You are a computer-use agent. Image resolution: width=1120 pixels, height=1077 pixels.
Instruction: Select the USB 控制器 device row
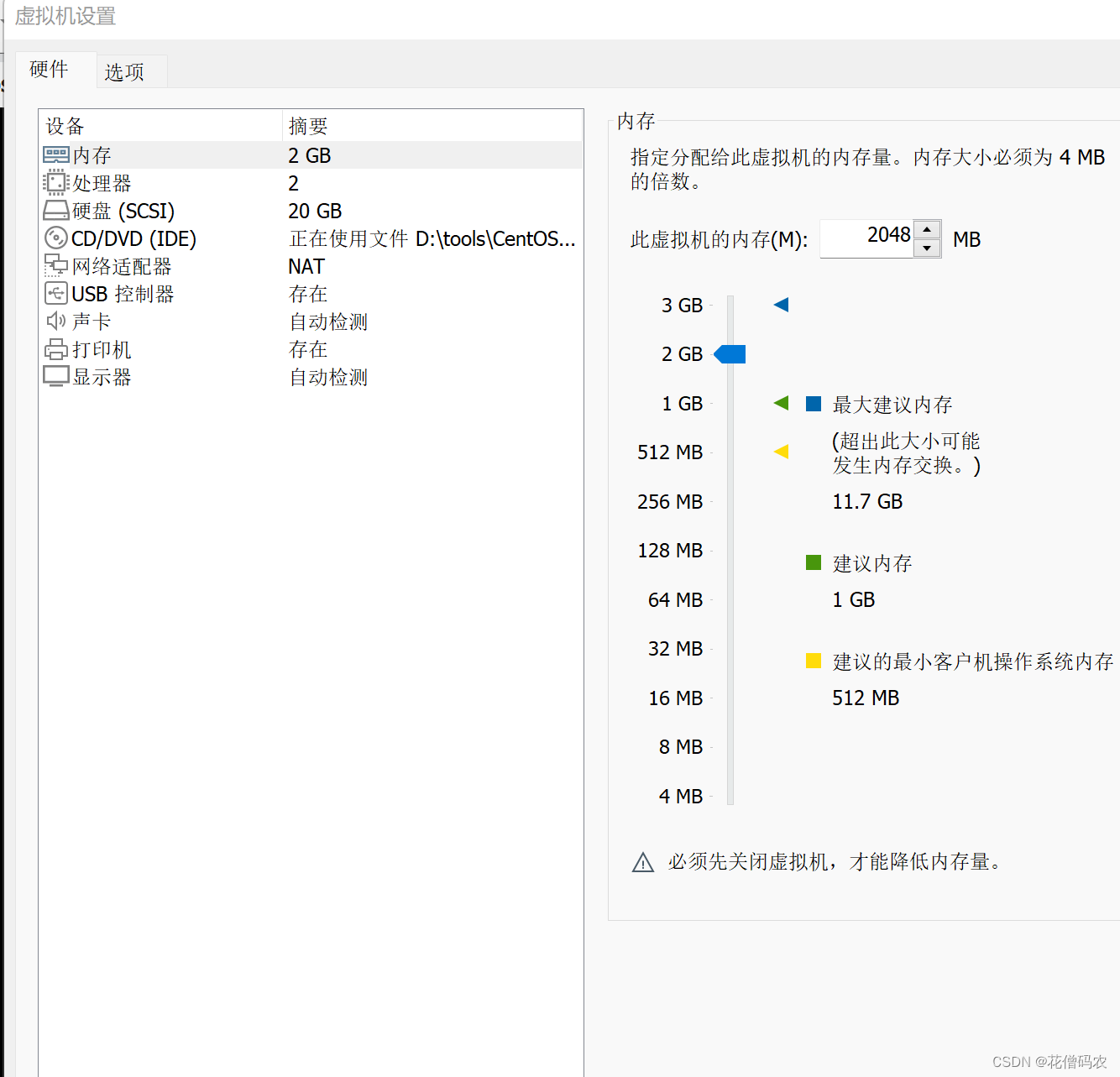pyautogui.click(x=311, y=294)
